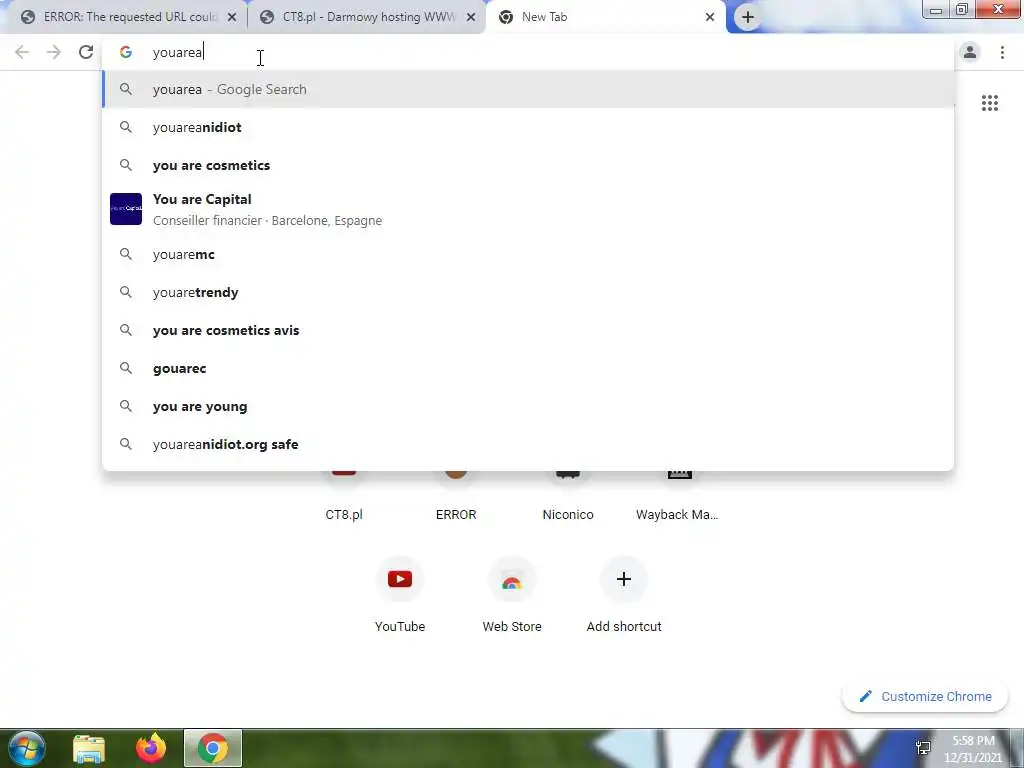Select the you are young suggestion
Screen dimensions: 1024x768
click(x=528, y=406)
